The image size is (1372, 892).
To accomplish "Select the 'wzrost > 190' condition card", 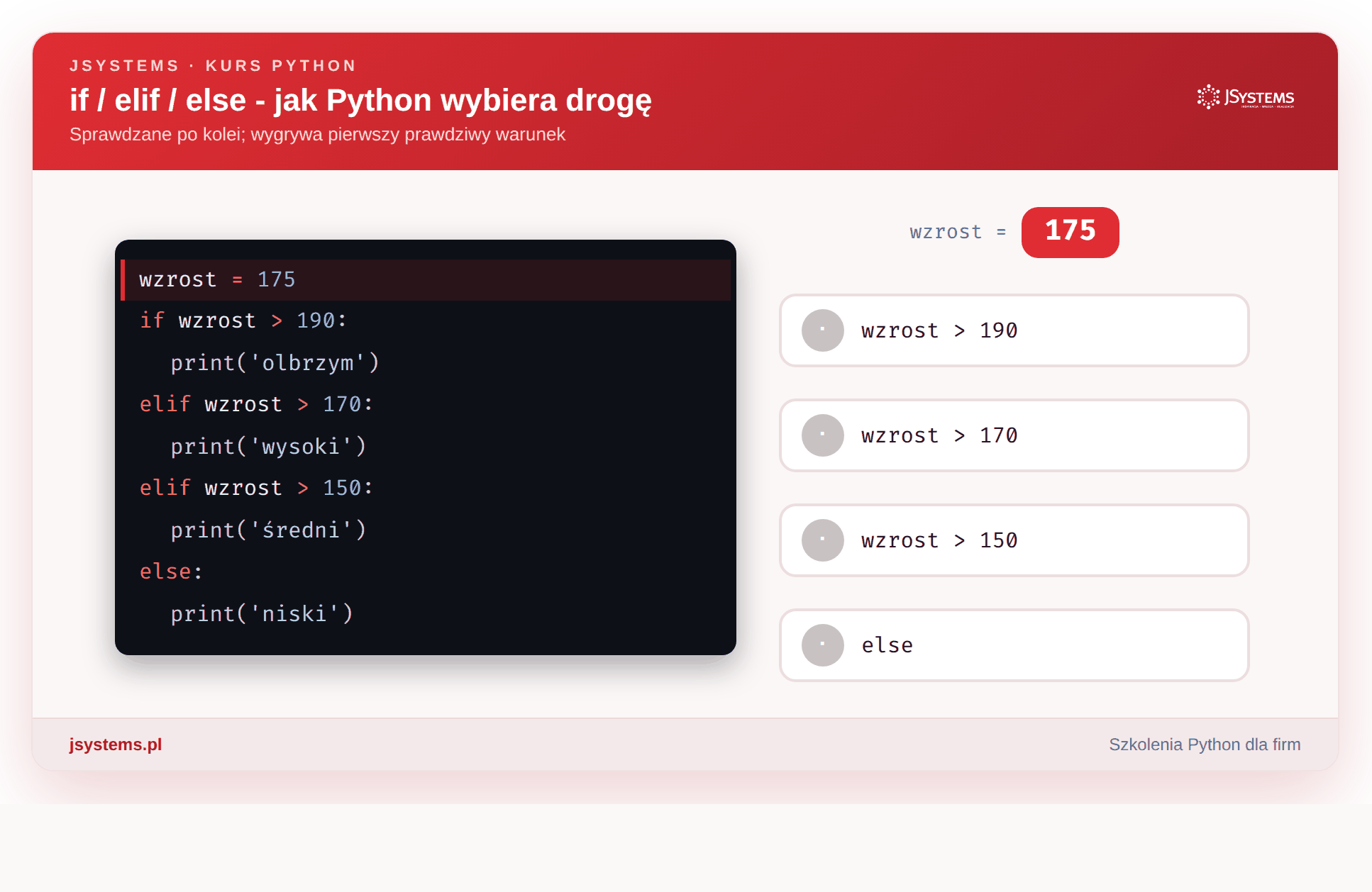I will 1014,330.
